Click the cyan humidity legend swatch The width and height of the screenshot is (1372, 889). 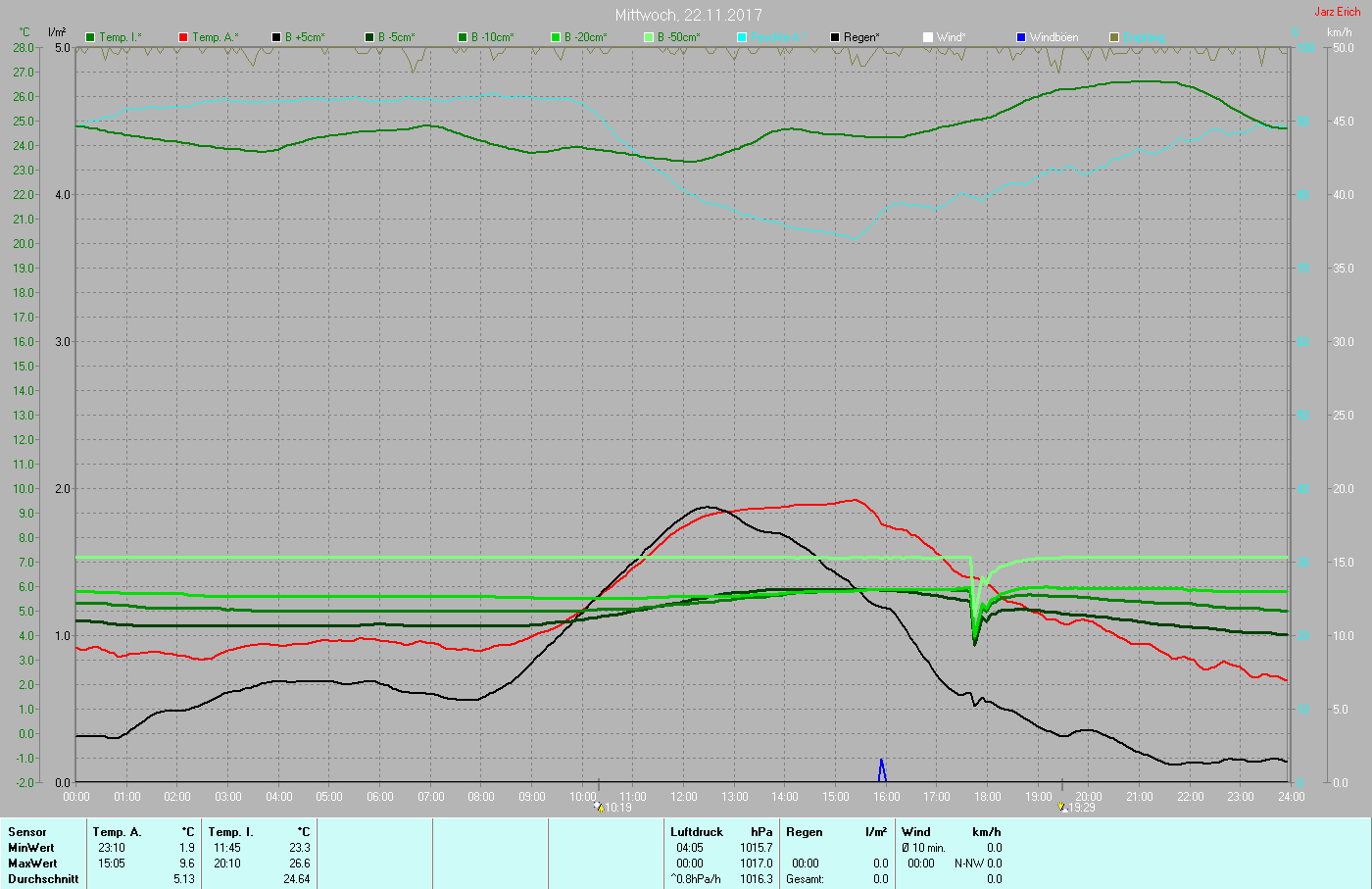click(x=742, y=37)
